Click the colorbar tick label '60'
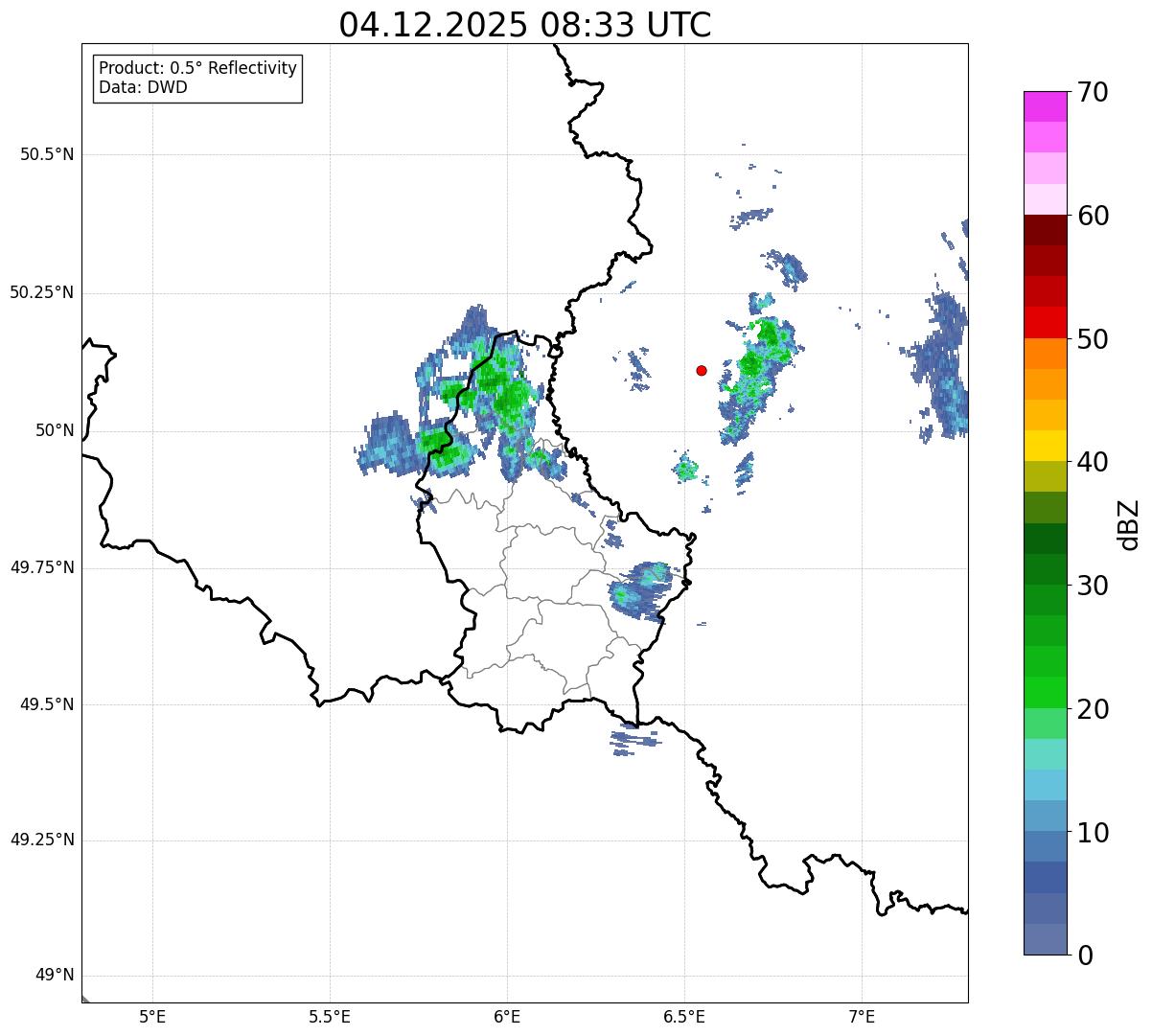1152x1036 pixels. point(1092,216)
